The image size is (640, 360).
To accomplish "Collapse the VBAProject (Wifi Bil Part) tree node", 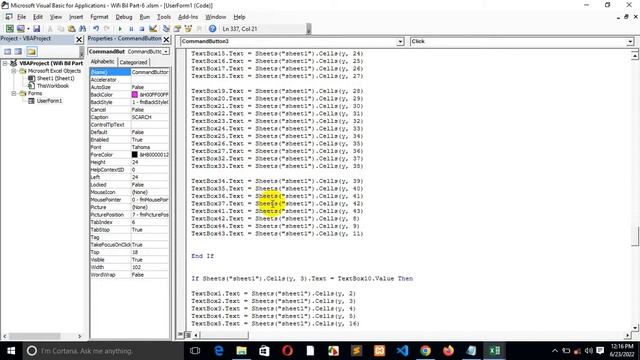I will click(x=5, y=63).
